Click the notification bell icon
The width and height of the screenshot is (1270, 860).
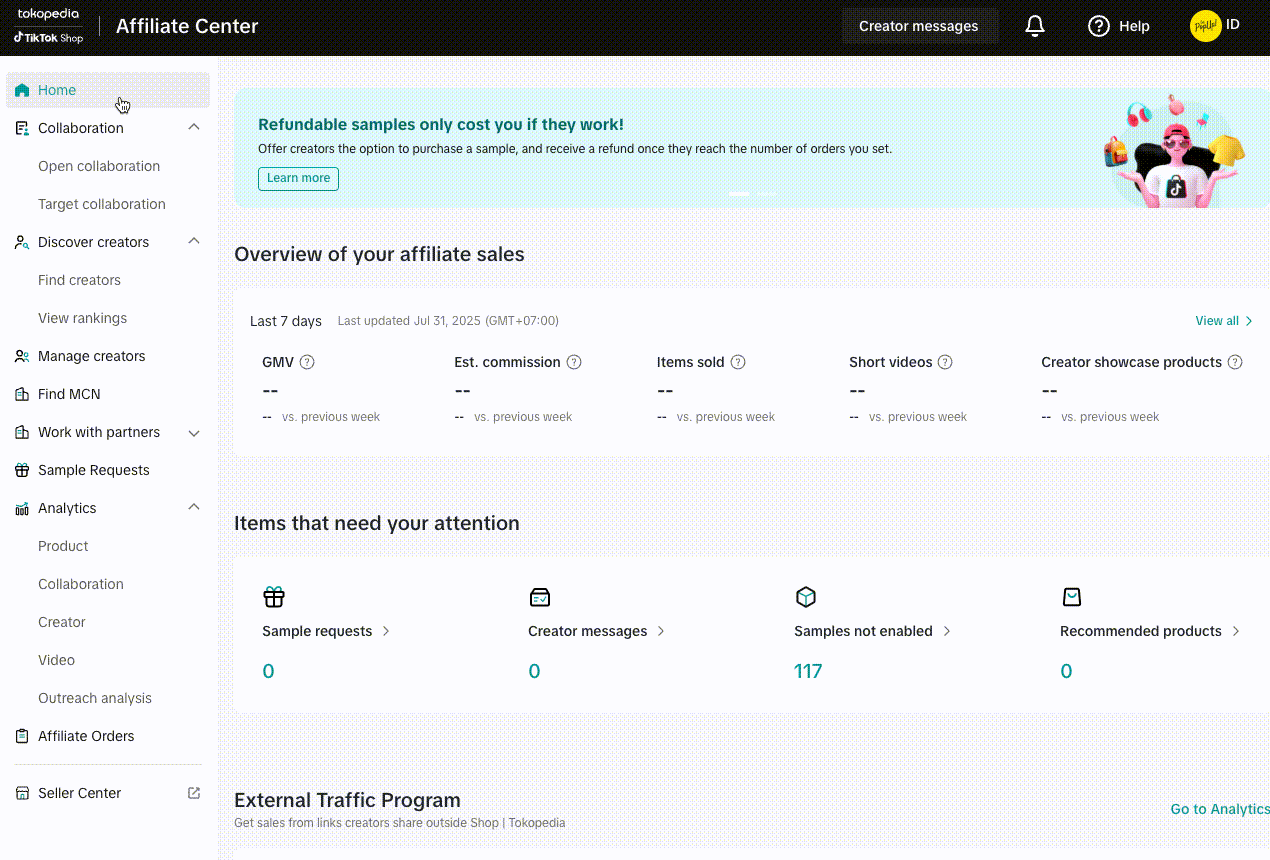point(1035,26)
